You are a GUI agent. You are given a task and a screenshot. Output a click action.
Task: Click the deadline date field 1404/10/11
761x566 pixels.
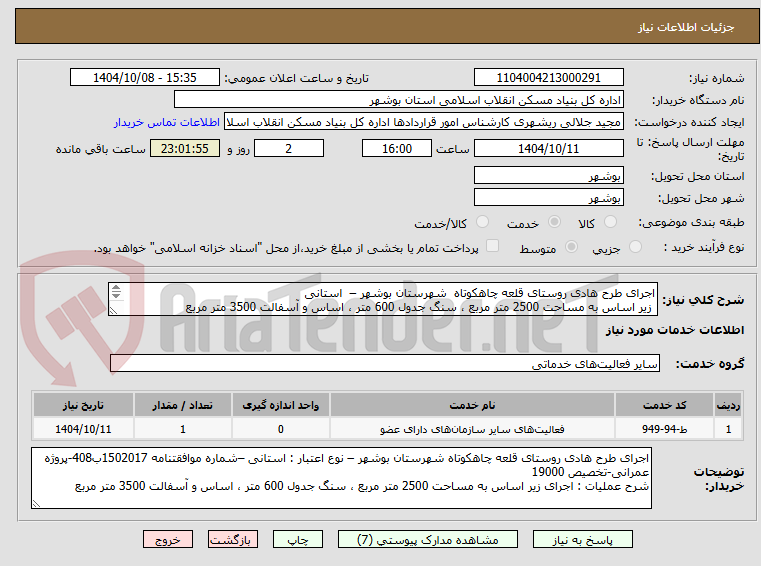coord(548,149)
